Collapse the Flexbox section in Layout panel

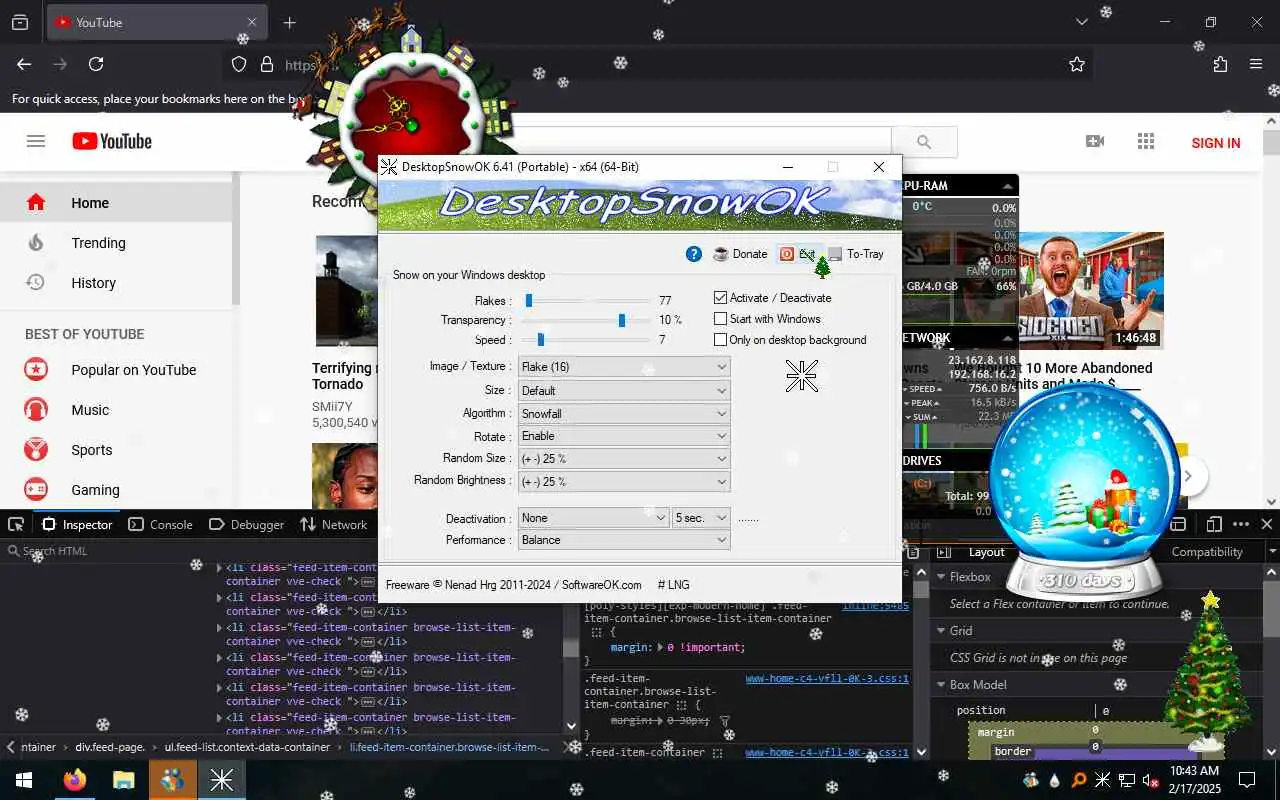941,577
